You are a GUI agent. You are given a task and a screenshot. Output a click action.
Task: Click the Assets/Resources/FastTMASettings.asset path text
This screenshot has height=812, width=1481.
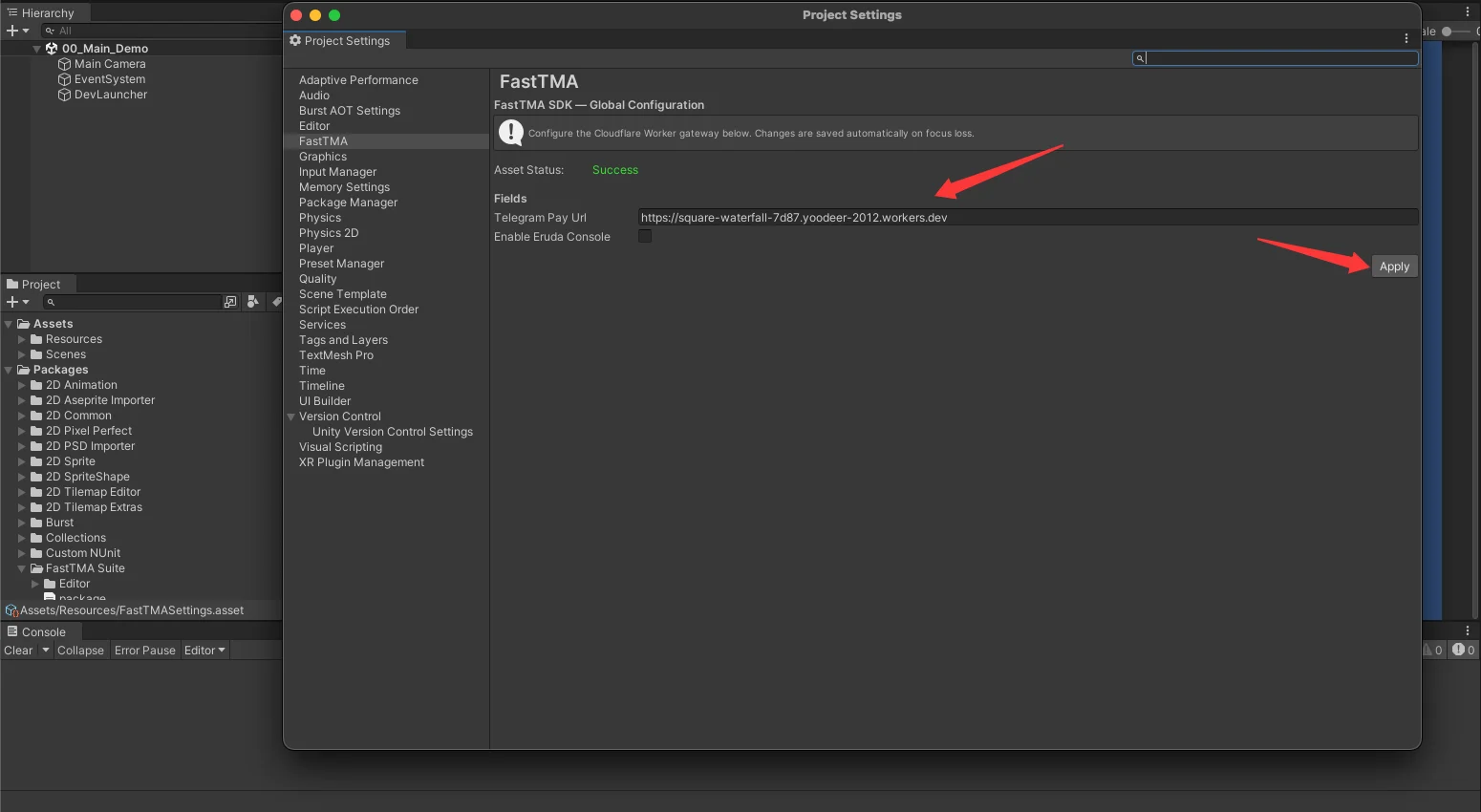(132, 610)
